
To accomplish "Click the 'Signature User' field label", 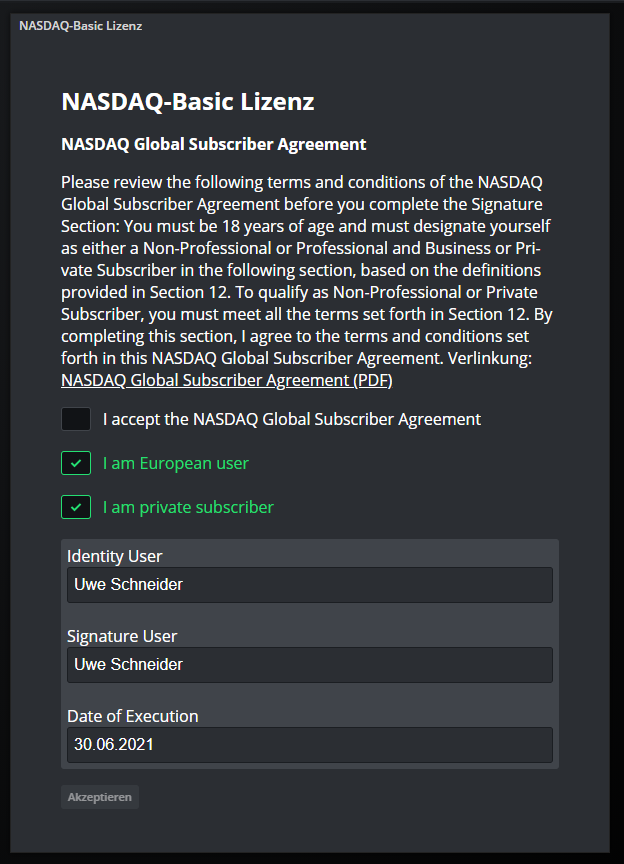I will 122,636.
